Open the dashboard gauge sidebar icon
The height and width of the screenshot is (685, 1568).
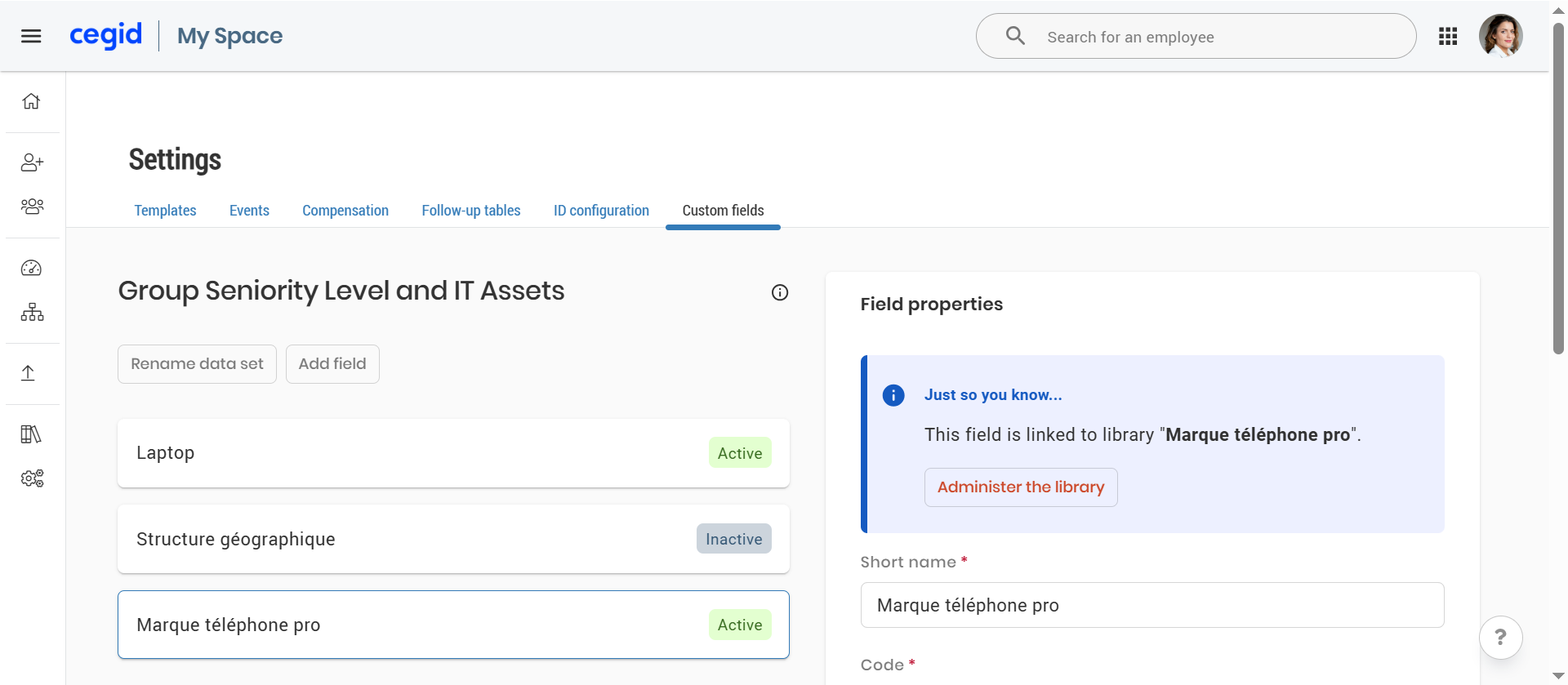pyautogui.click(x=31, y=268)
